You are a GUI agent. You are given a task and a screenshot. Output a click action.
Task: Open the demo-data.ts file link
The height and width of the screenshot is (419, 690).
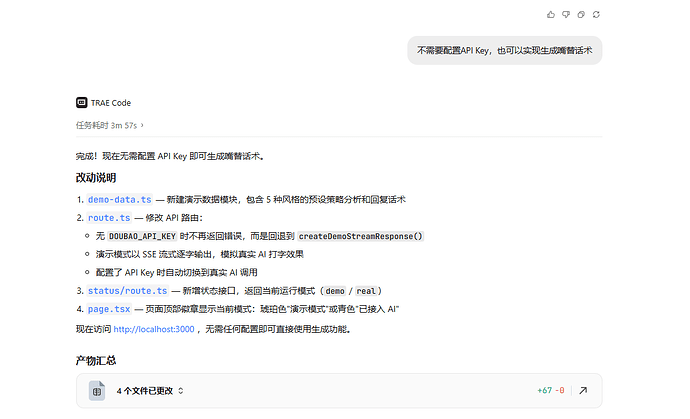coord(119,199)
